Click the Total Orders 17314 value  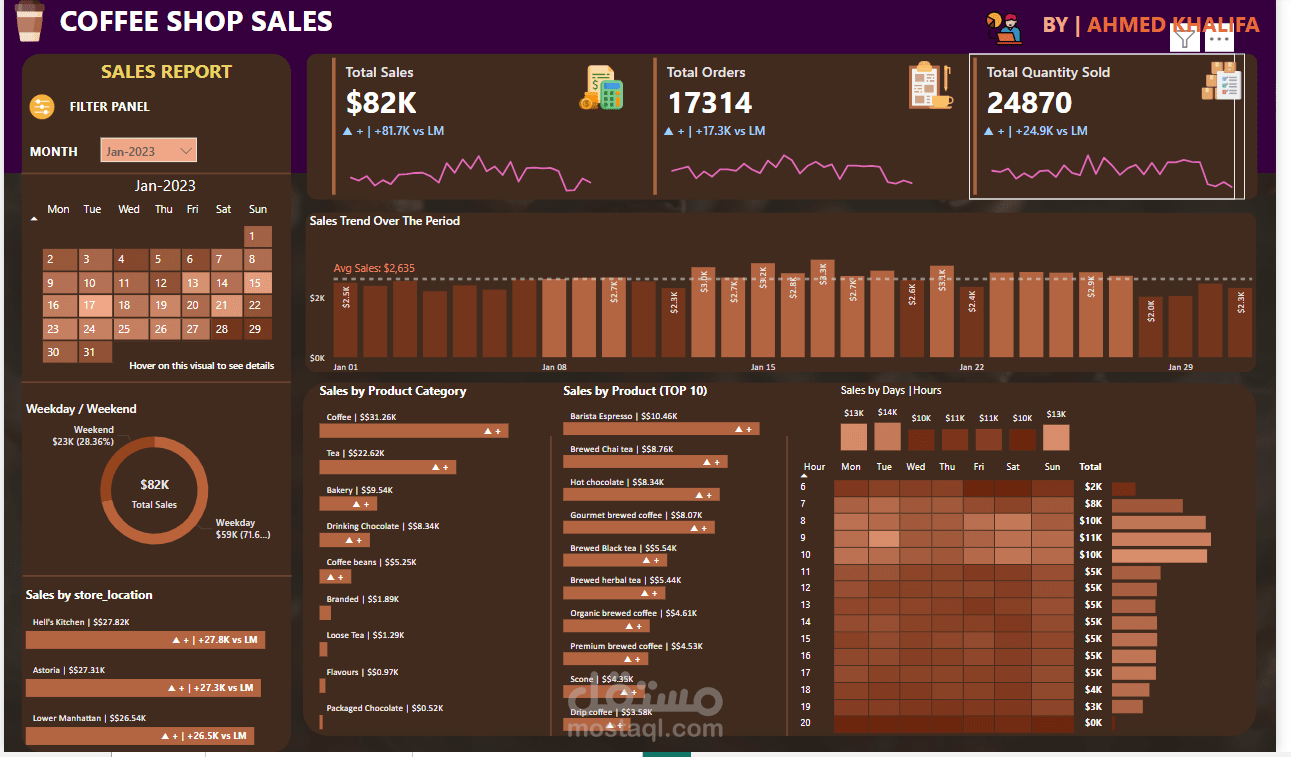click(709, 102)
